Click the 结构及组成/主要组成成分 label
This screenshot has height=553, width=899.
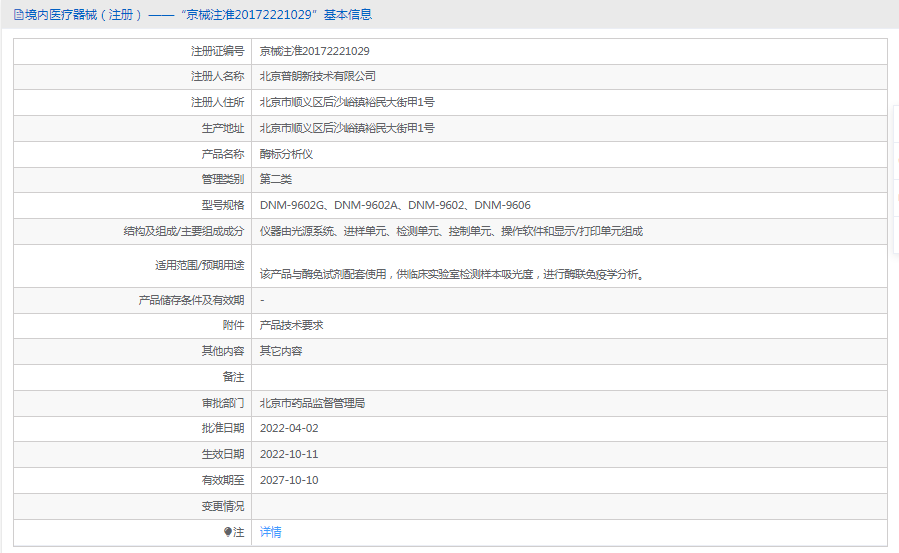coord(184,231)
